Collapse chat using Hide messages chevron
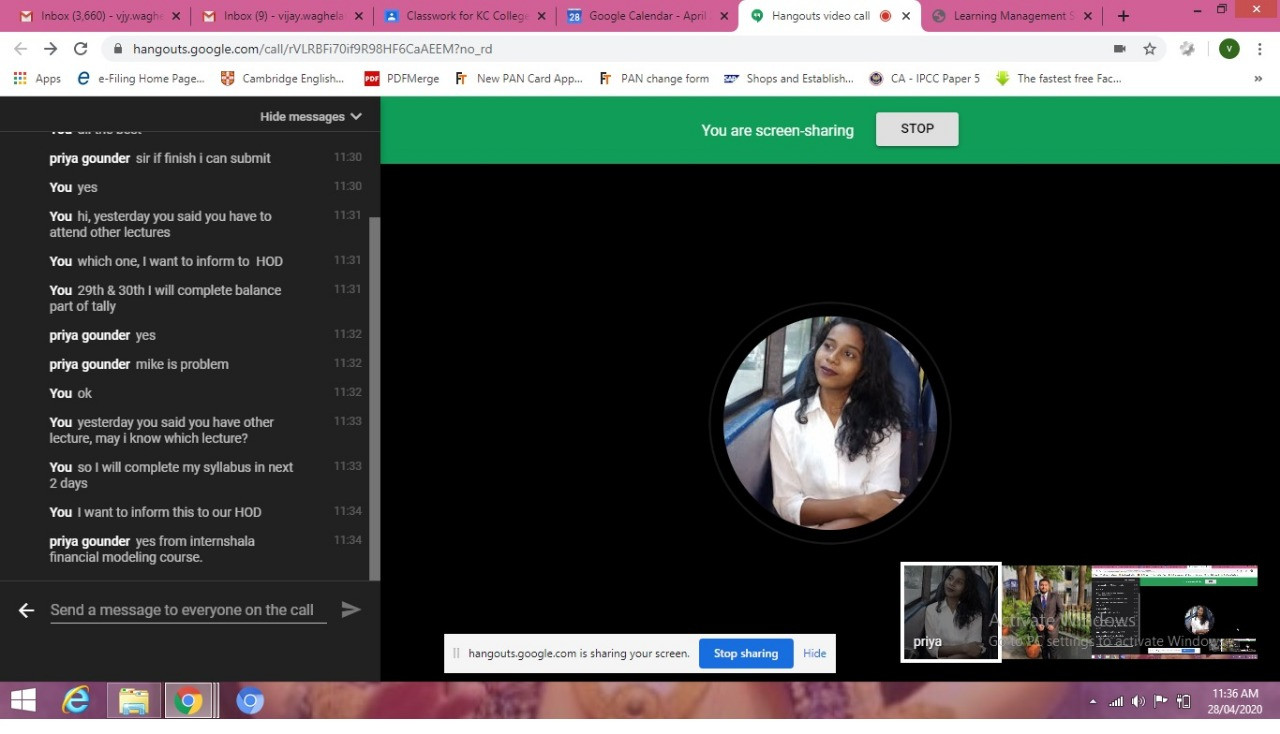The width and height of the screenshot is (1280, 734). 356,117
